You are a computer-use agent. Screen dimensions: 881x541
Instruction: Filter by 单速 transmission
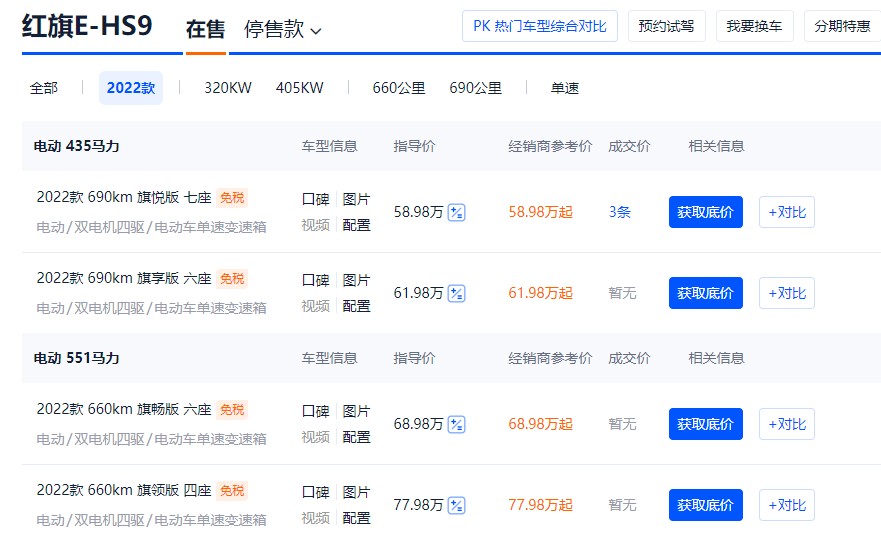pyautogui.click(x=565, y=88)
